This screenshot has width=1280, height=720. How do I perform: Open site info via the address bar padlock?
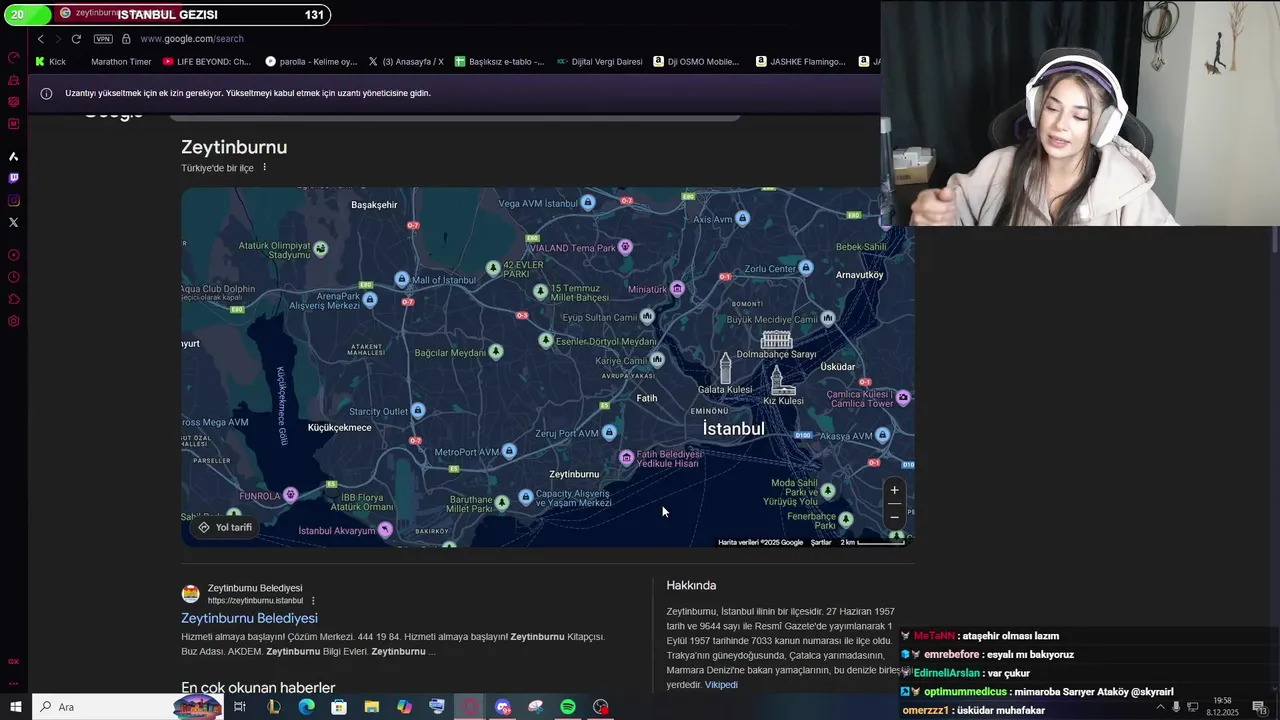pos(127,39)
